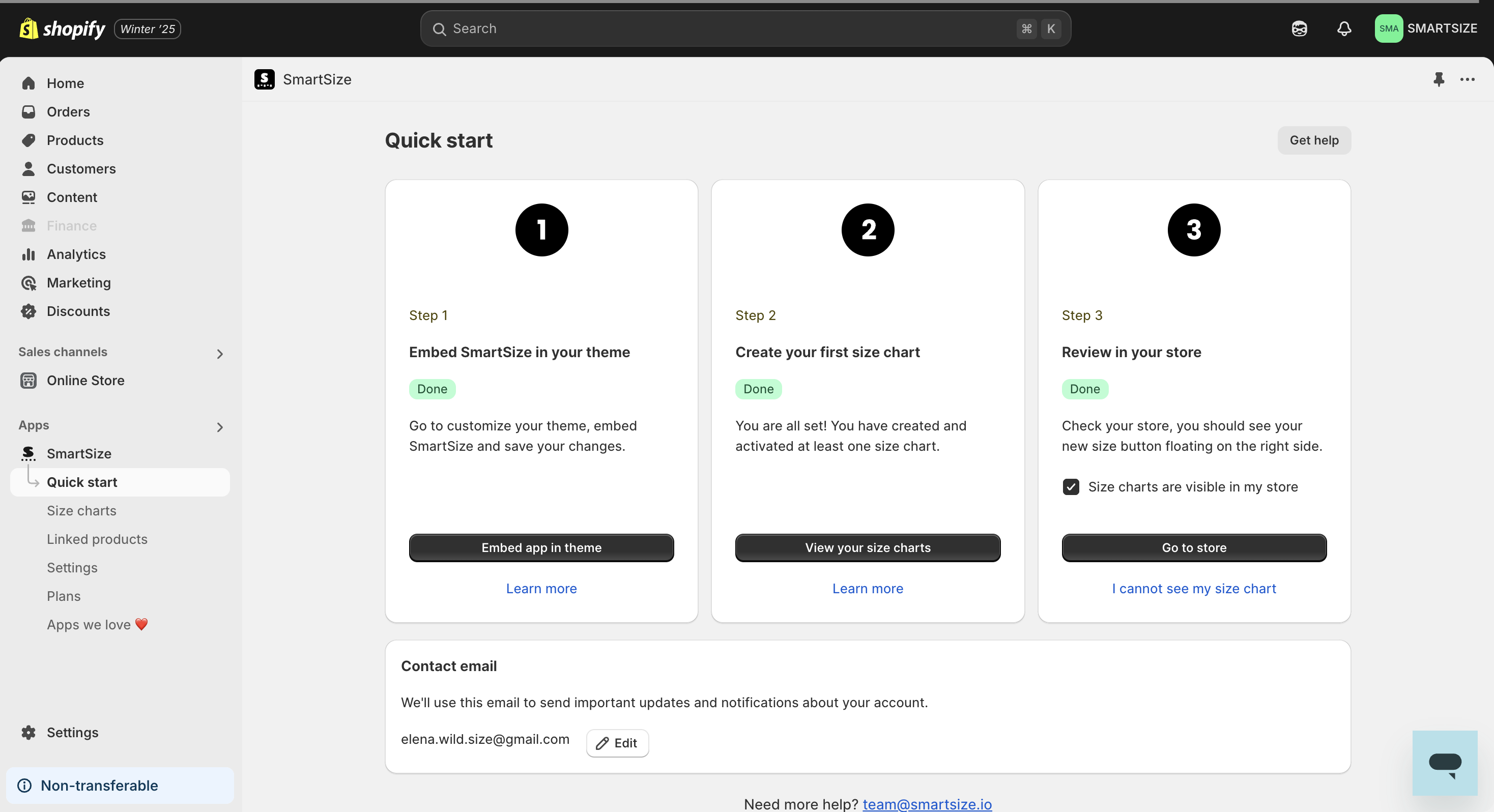Pin the SmartSize app with pin icon
The image size is (1494, 812).
[1439, 79]
